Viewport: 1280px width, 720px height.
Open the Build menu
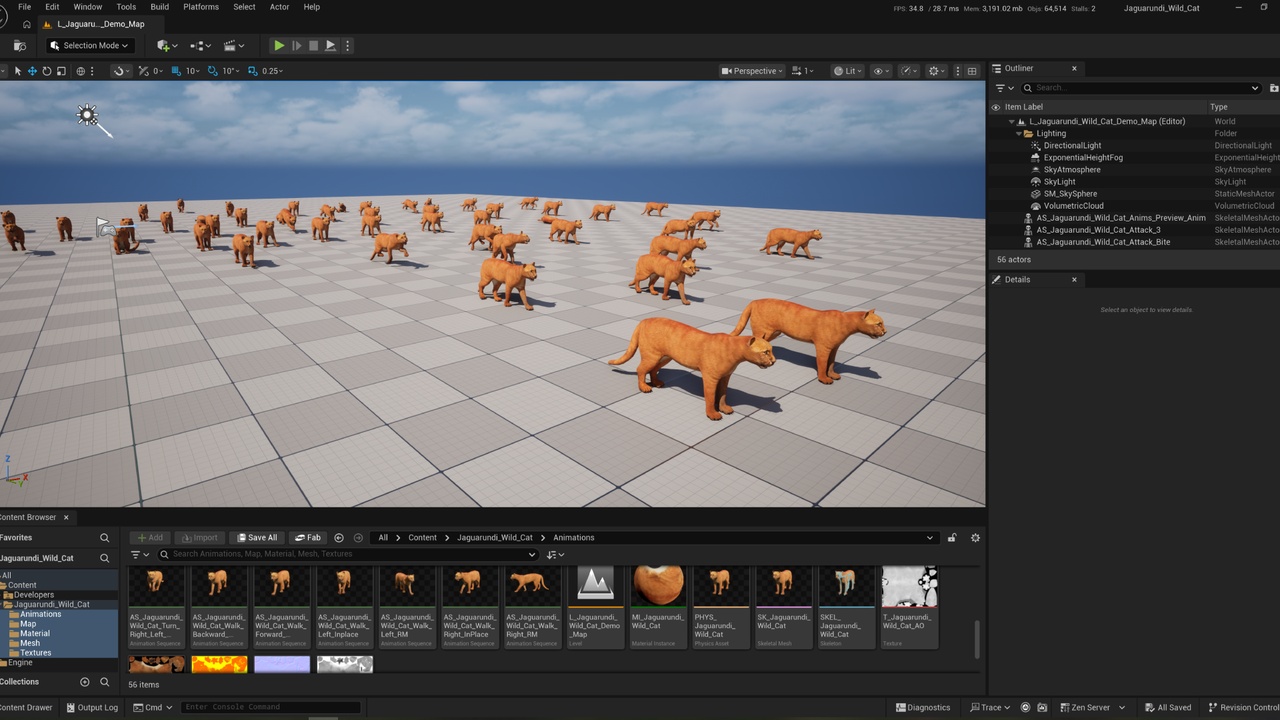159,7
